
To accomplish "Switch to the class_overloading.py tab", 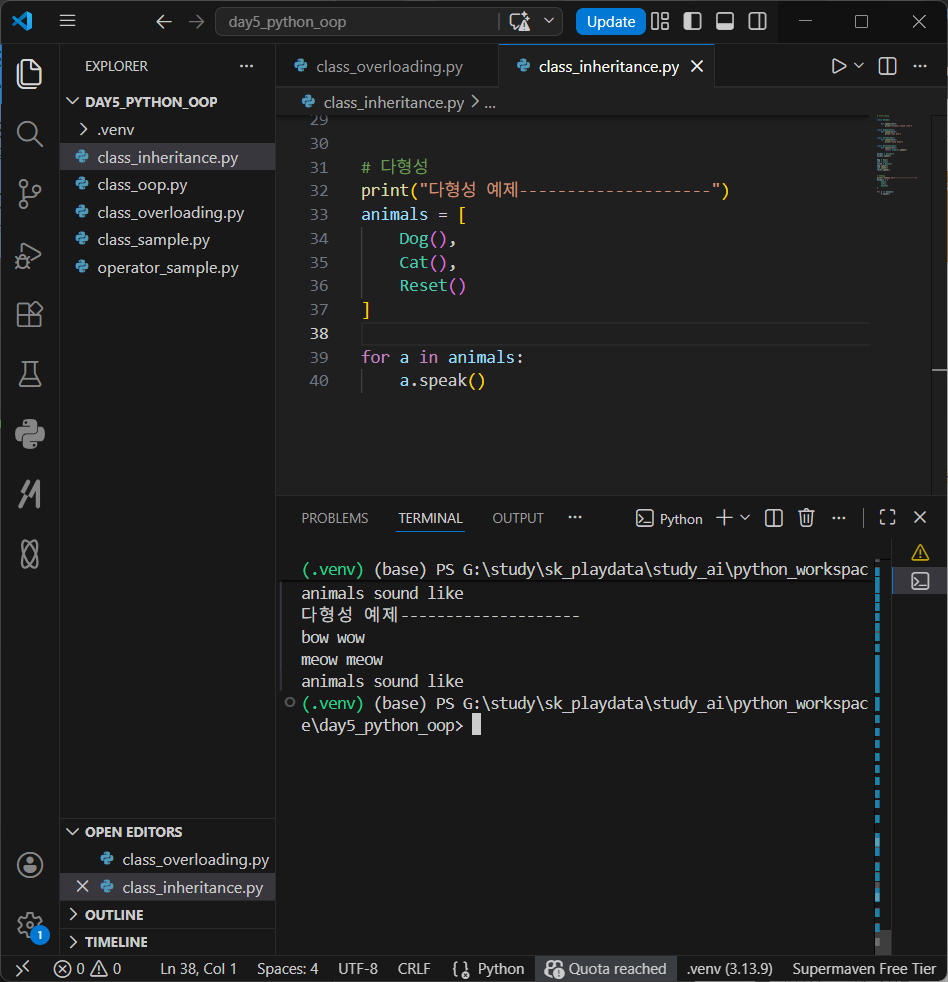I will point(388,66).
